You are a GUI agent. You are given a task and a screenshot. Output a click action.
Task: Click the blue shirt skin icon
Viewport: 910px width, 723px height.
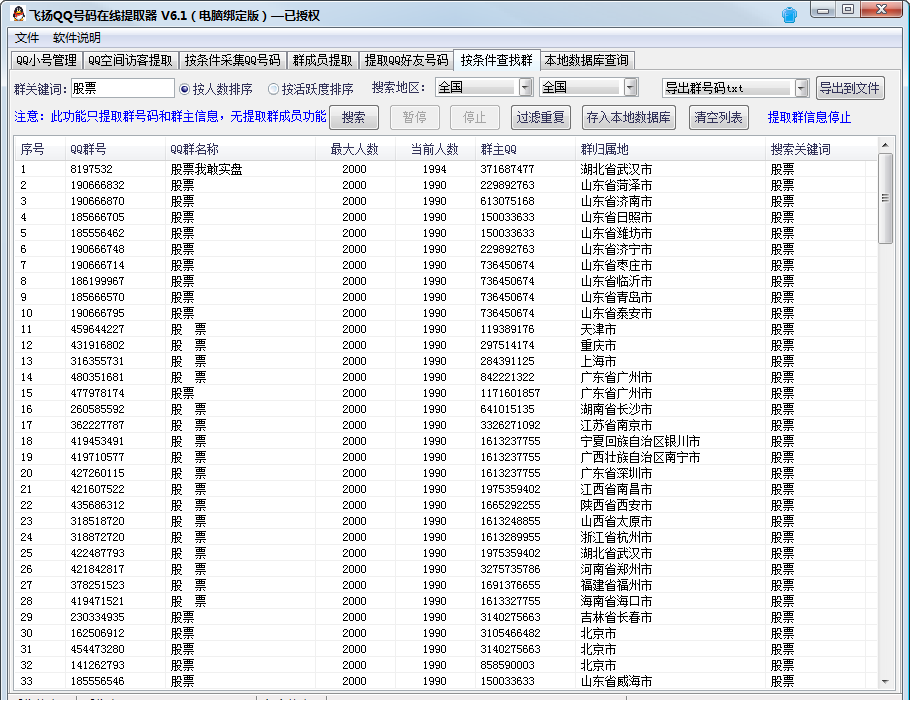(x=789, y=15)
